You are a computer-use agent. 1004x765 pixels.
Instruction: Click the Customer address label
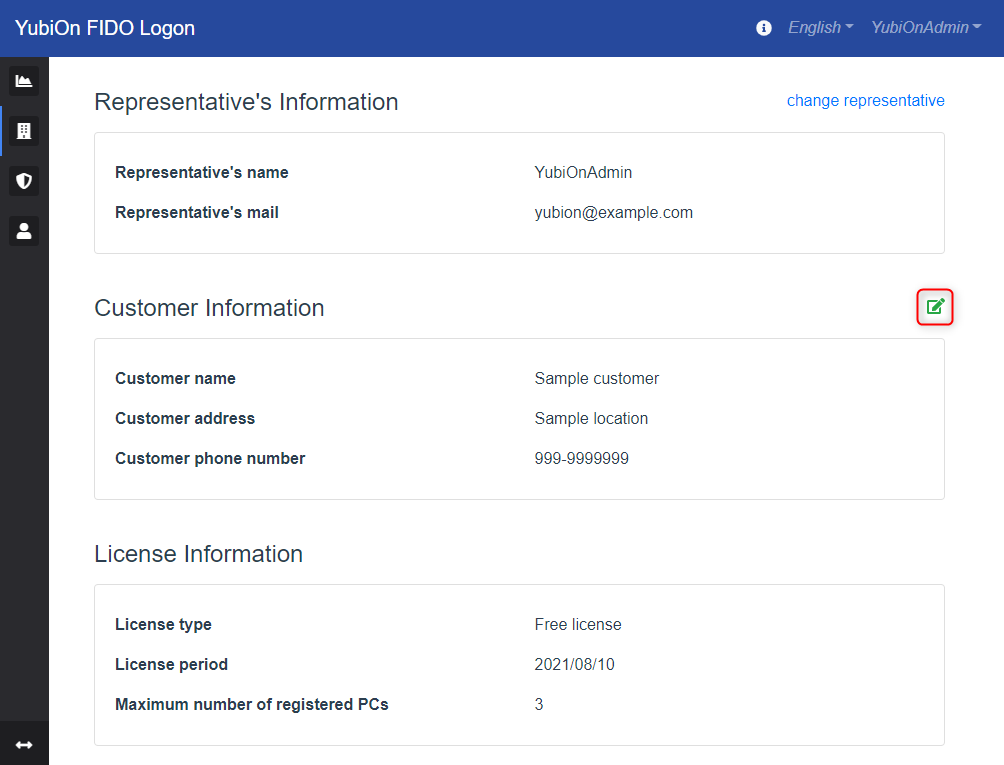185,418
